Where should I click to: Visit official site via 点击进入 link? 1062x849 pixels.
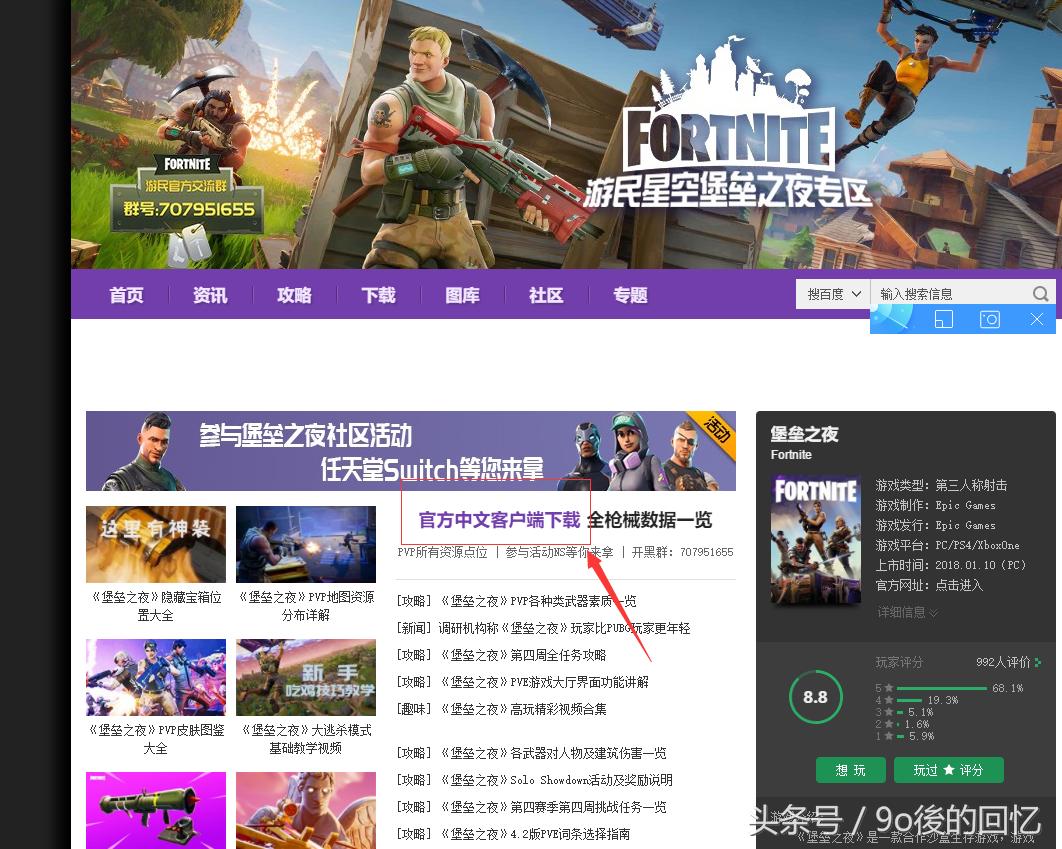pos(961,586)
